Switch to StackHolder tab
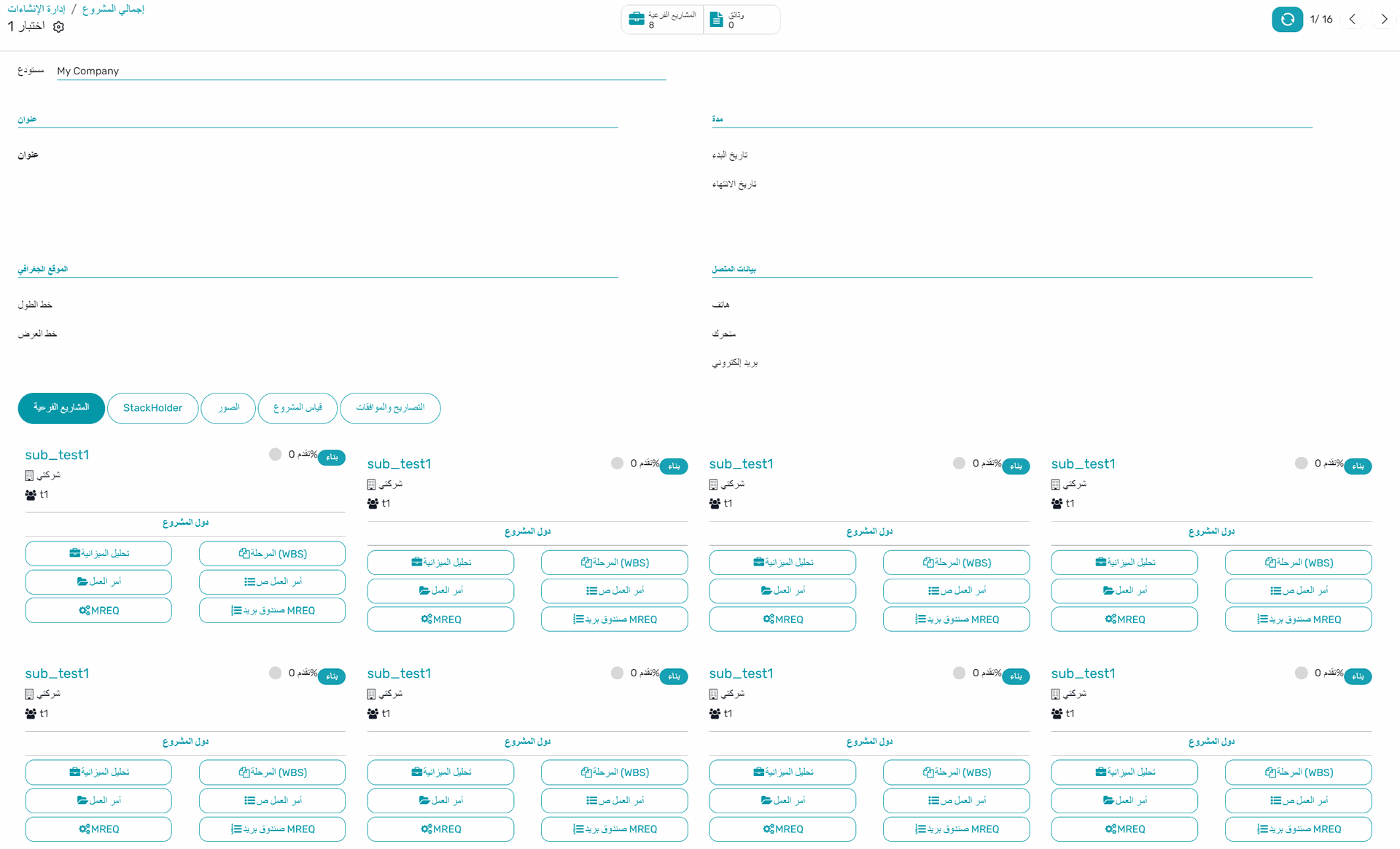Viewport: 1400px width, 849px height. [152, 408]
